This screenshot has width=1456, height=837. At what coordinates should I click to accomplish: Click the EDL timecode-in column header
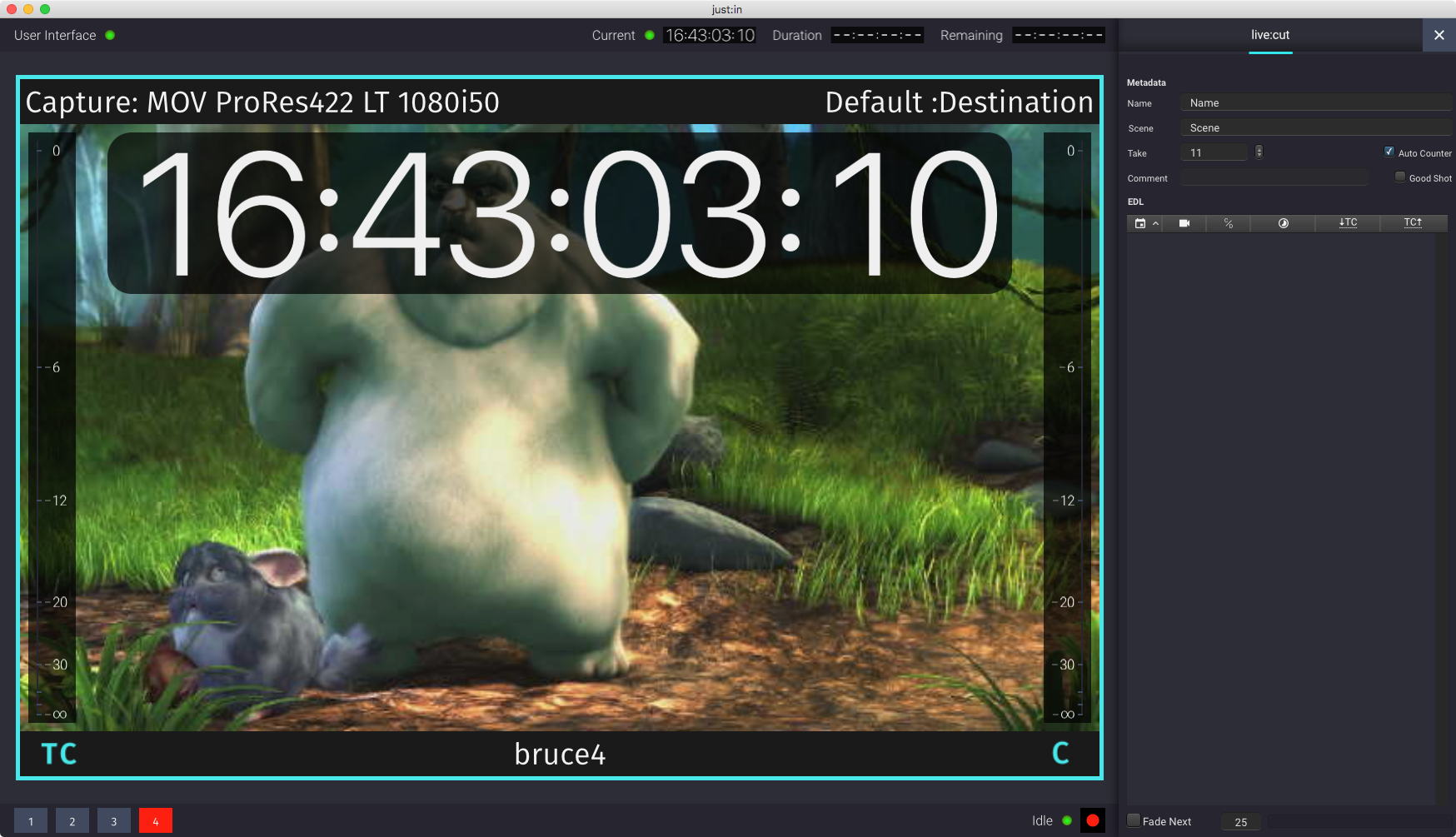point(1348,222)
